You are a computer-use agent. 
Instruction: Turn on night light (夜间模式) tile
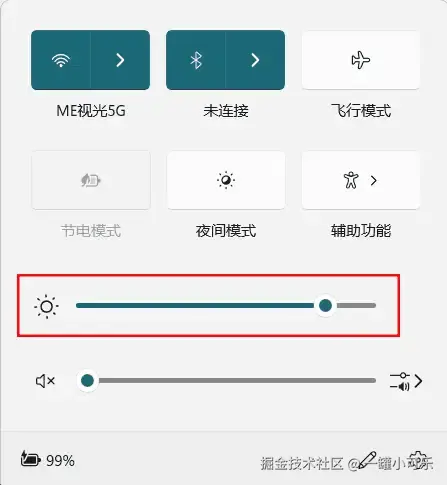point(226,180)
